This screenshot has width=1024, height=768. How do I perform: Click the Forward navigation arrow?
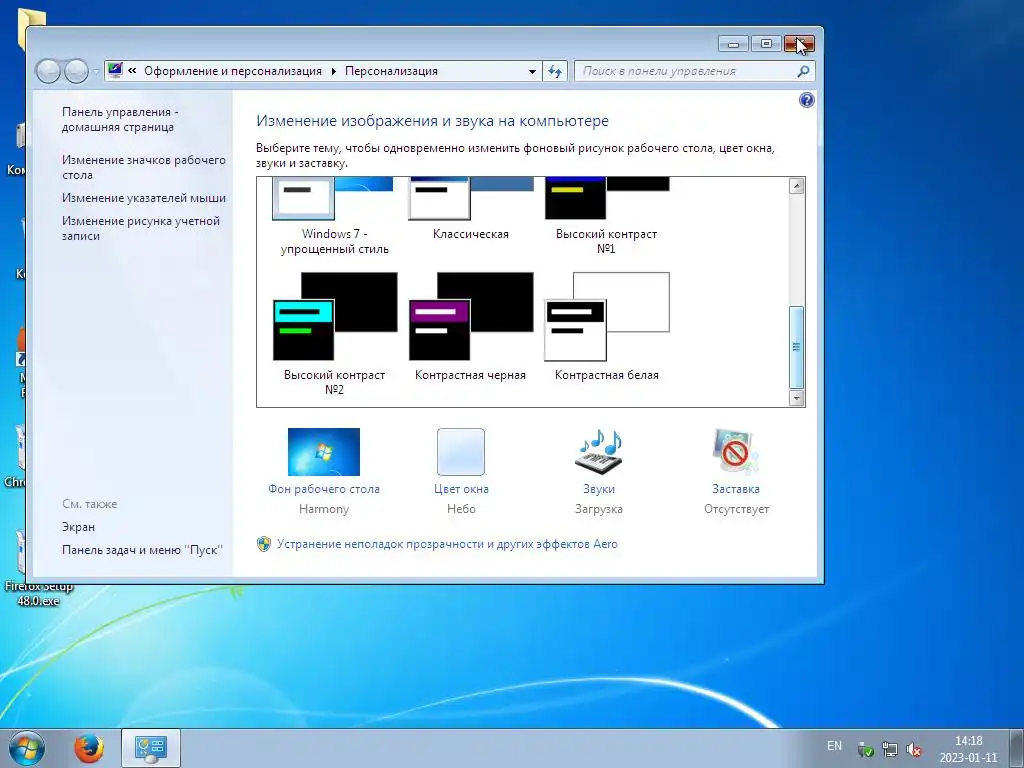click(76, 71)
